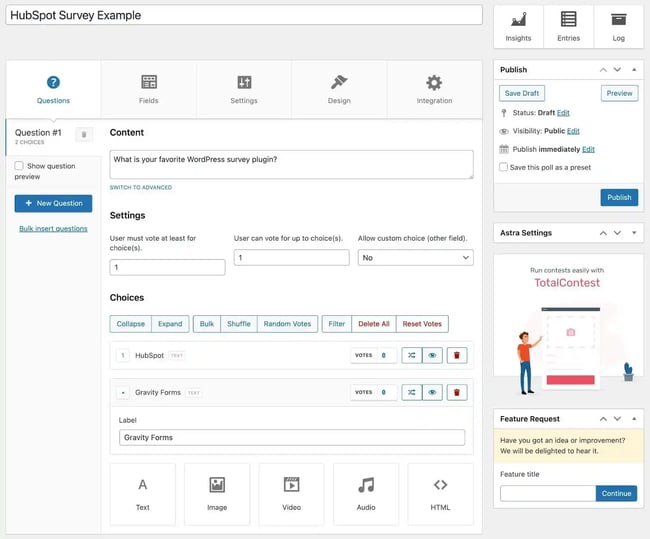Click the question content text area
Viewport: 650px width, 539px height.
tap(291, 165)
